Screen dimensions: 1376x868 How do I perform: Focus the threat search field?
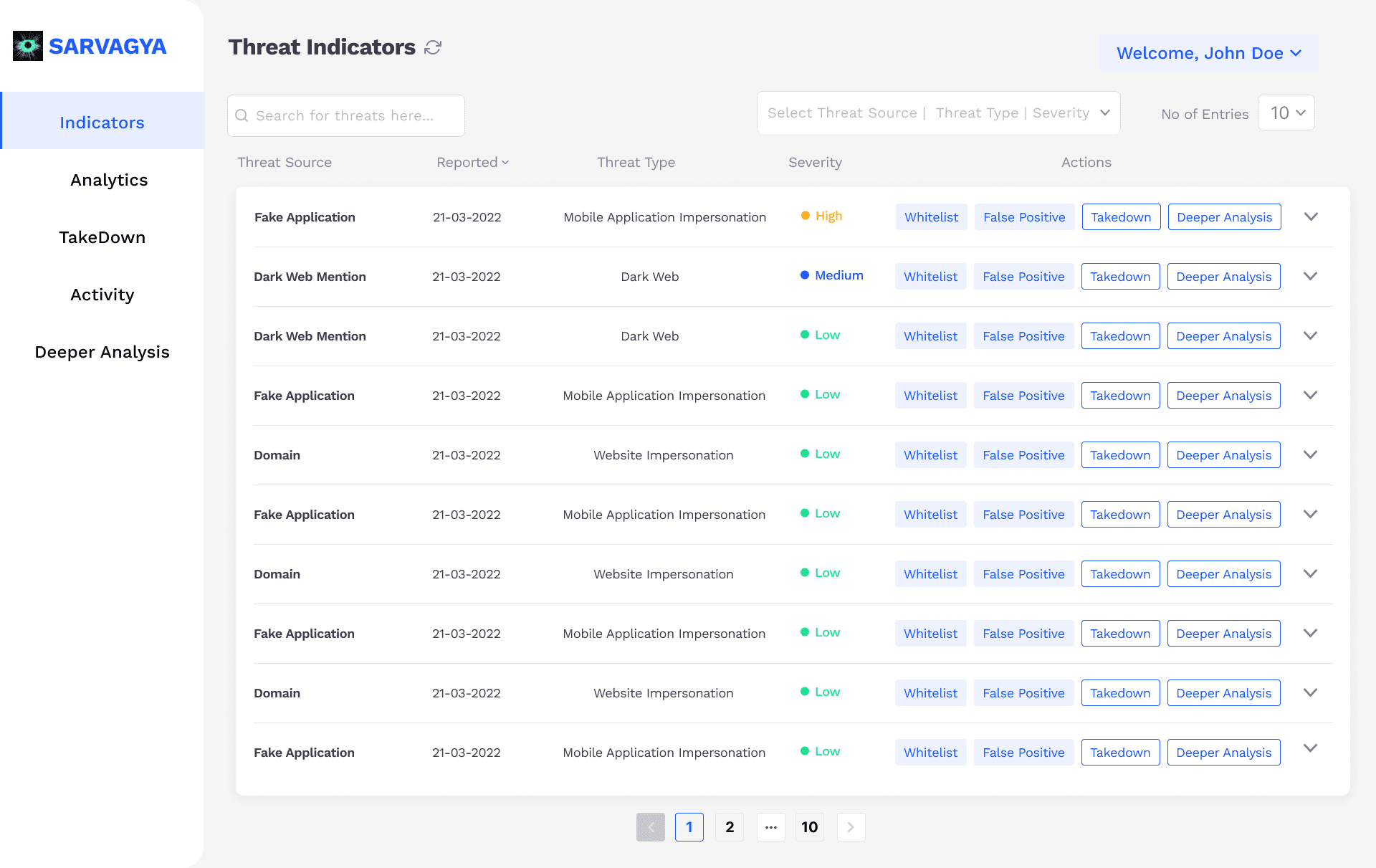point(346,115)
